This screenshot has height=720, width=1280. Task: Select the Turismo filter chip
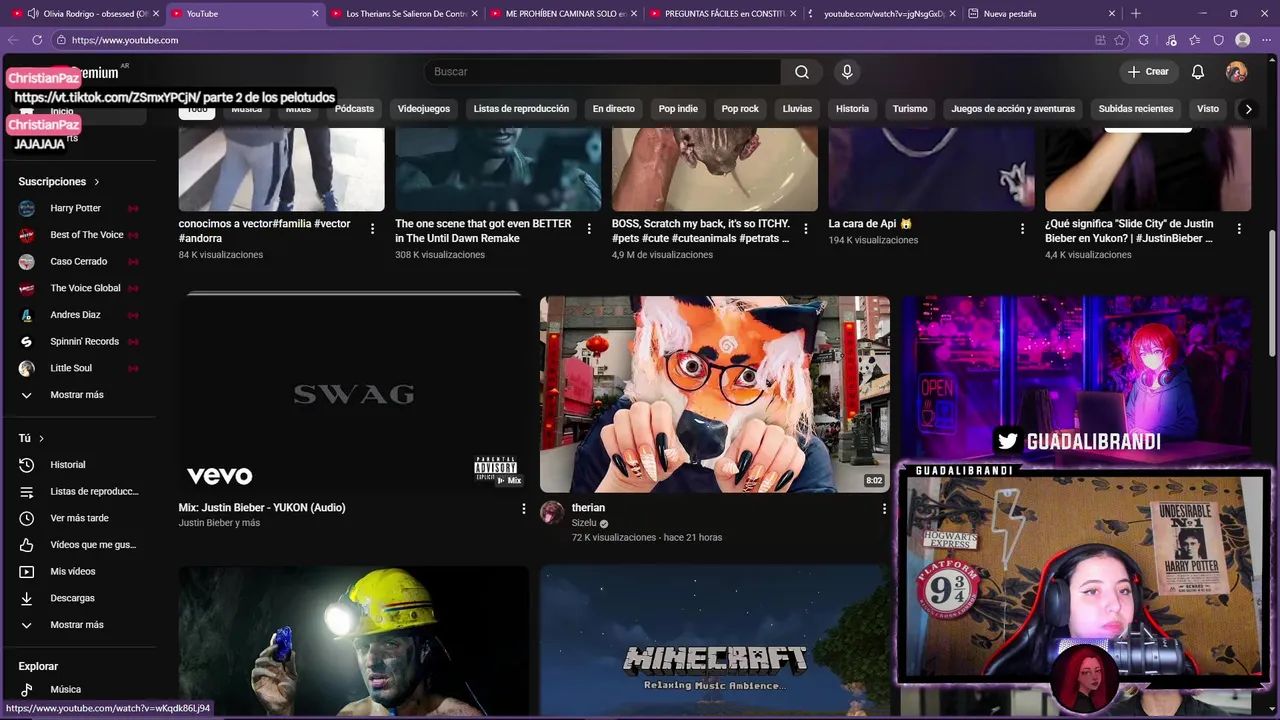[x=910, y=109]
